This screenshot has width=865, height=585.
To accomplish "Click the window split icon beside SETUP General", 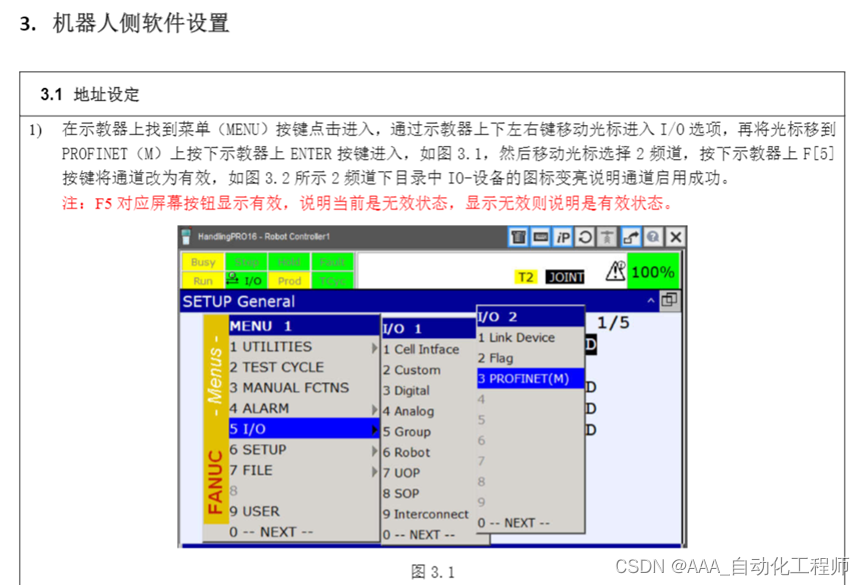I will pyautogui.click(x=670, y=300).
